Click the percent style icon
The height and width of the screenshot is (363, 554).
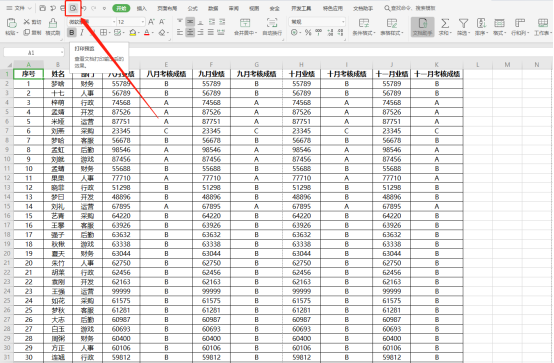click(308, 33)
